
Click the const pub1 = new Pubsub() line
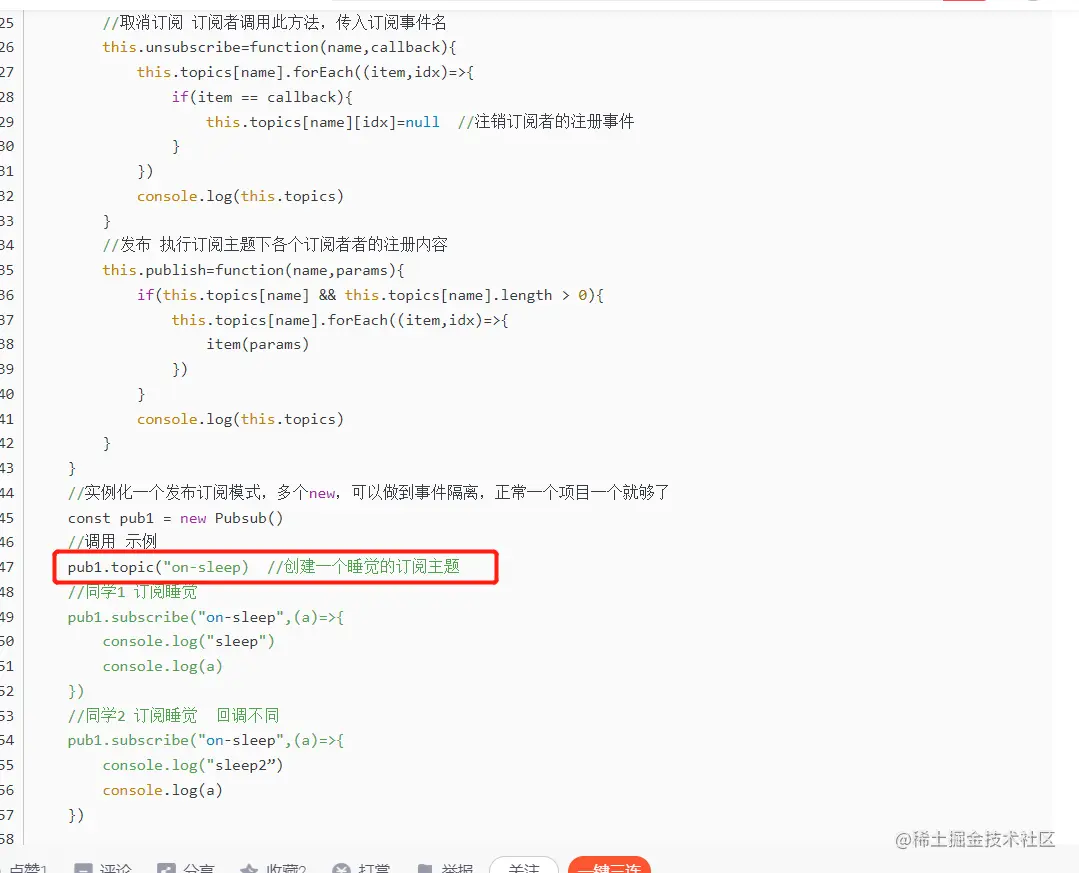tap(175, 518)
